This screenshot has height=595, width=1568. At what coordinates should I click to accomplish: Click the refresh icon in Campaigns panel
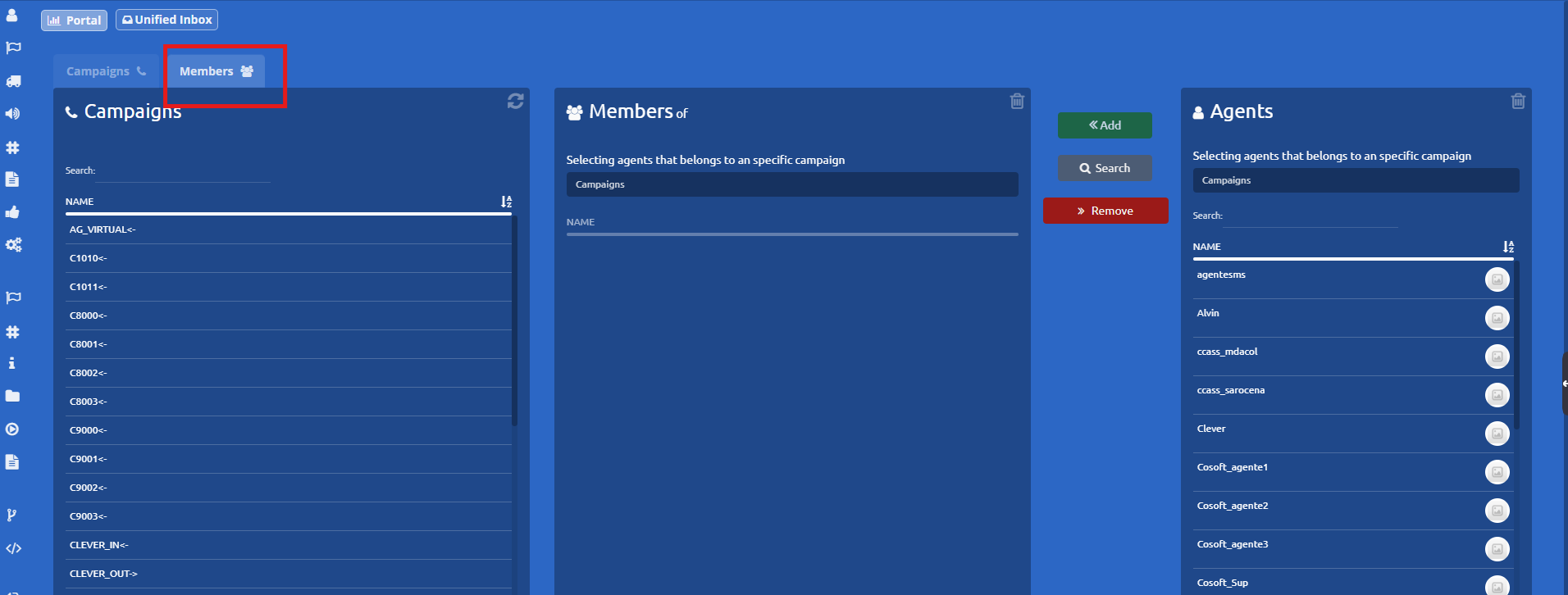tap(515, 101)
